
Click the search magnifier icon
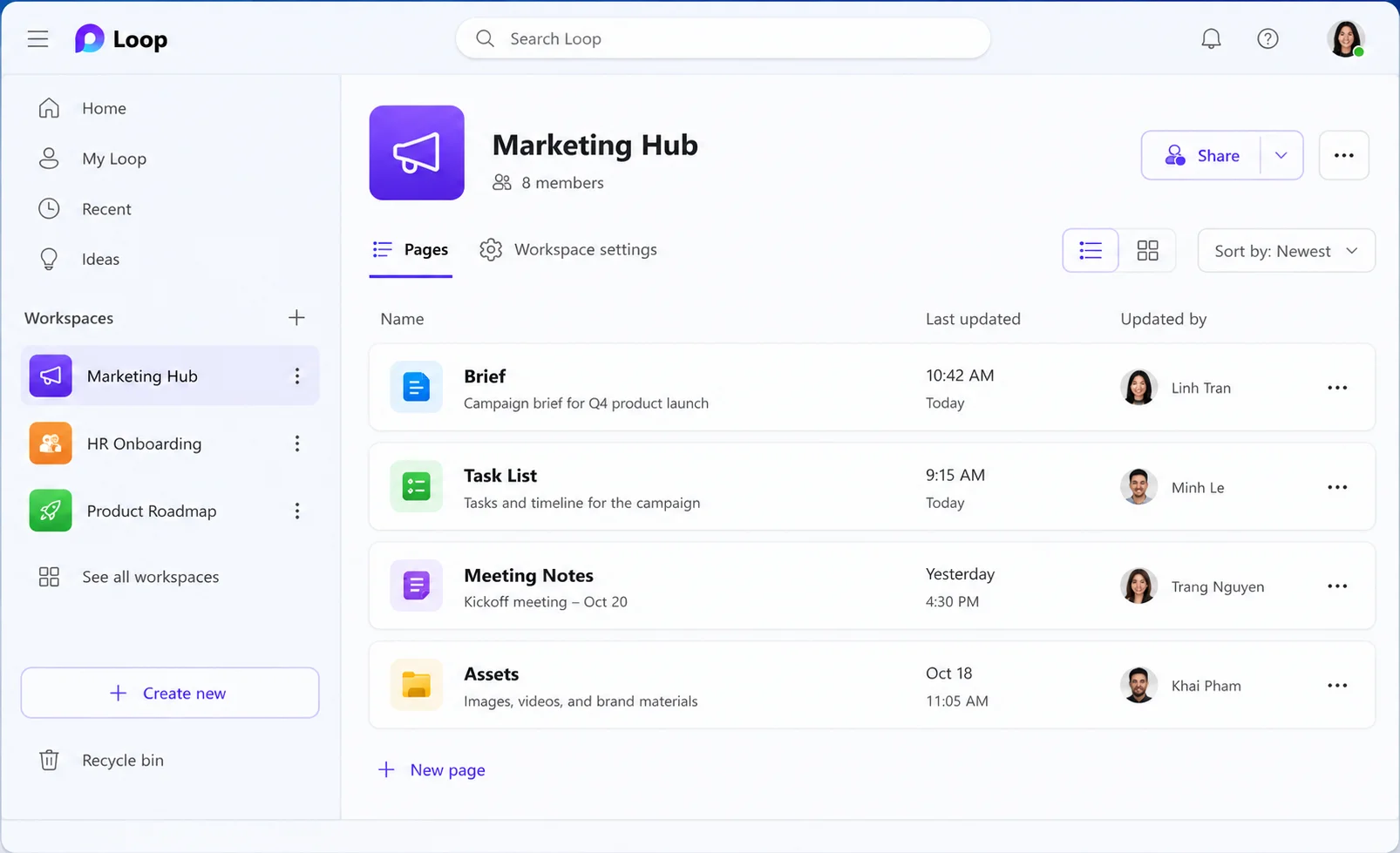pos(485,38)
